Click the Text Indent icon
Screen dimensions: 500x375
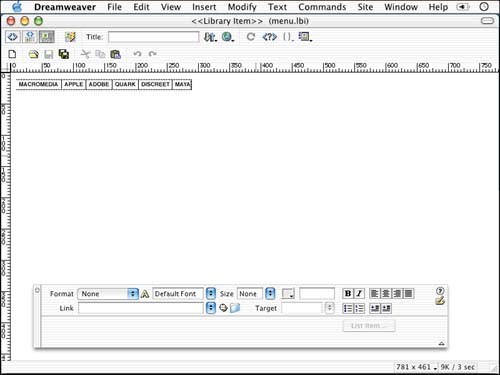coord(386,308)
